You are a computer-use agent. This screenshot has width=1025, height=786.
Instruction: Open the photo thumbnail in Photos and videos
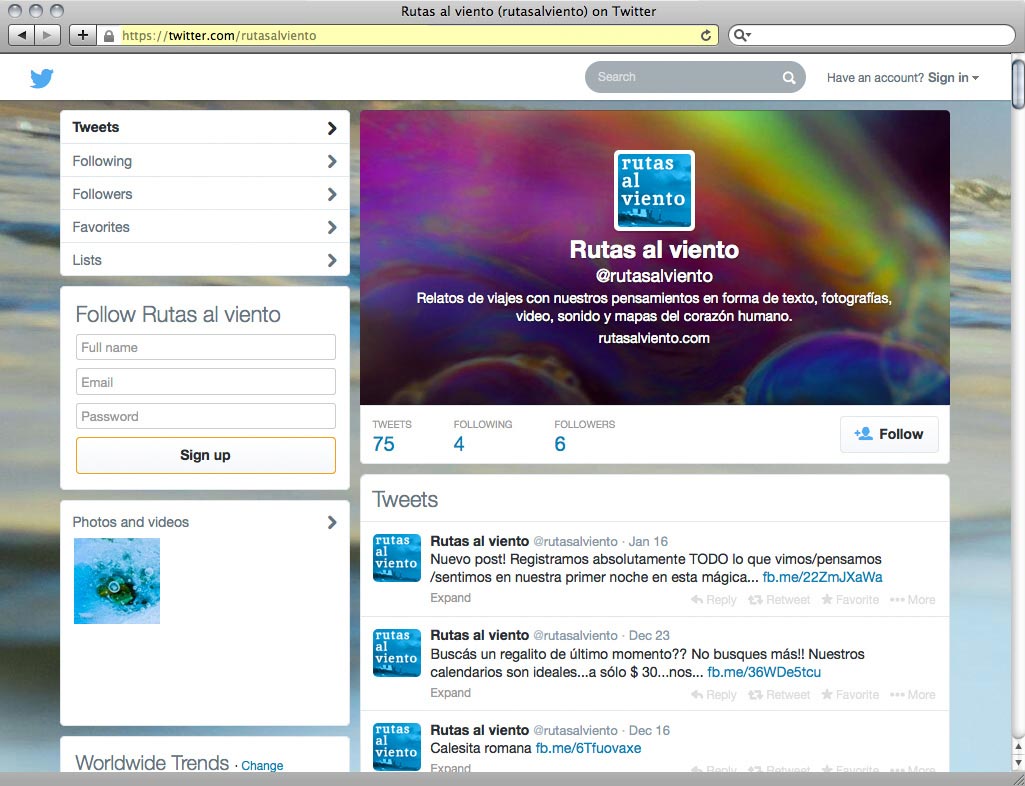click(117, 581)
